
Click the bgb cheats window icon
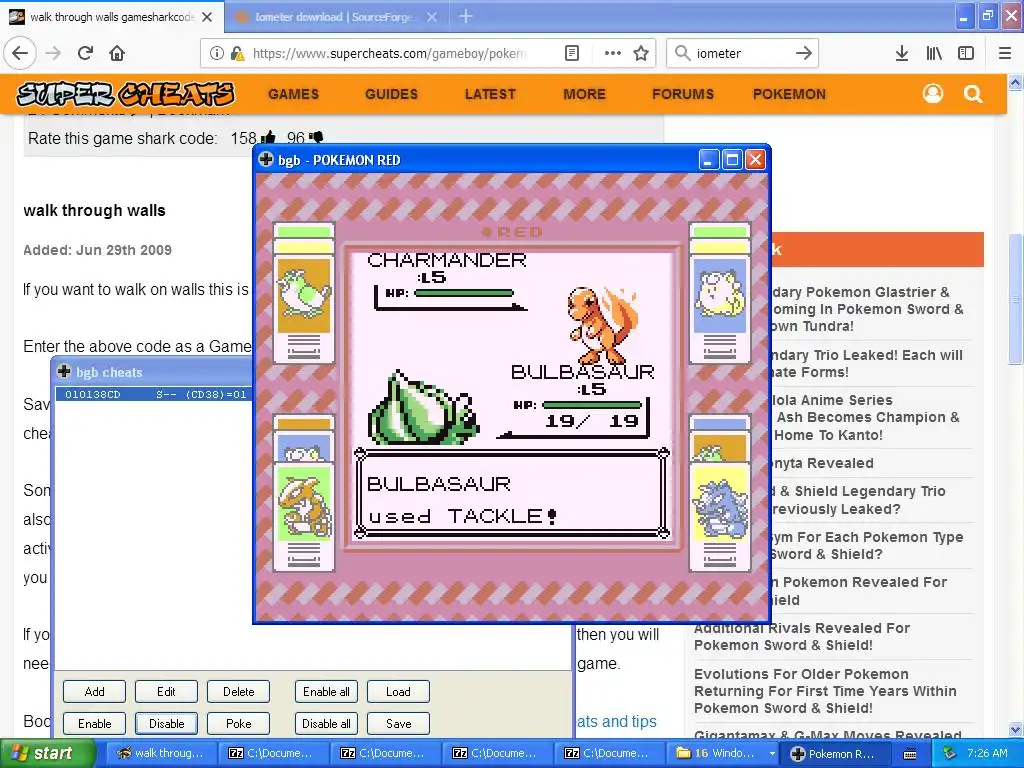click(x=64, y=372)
